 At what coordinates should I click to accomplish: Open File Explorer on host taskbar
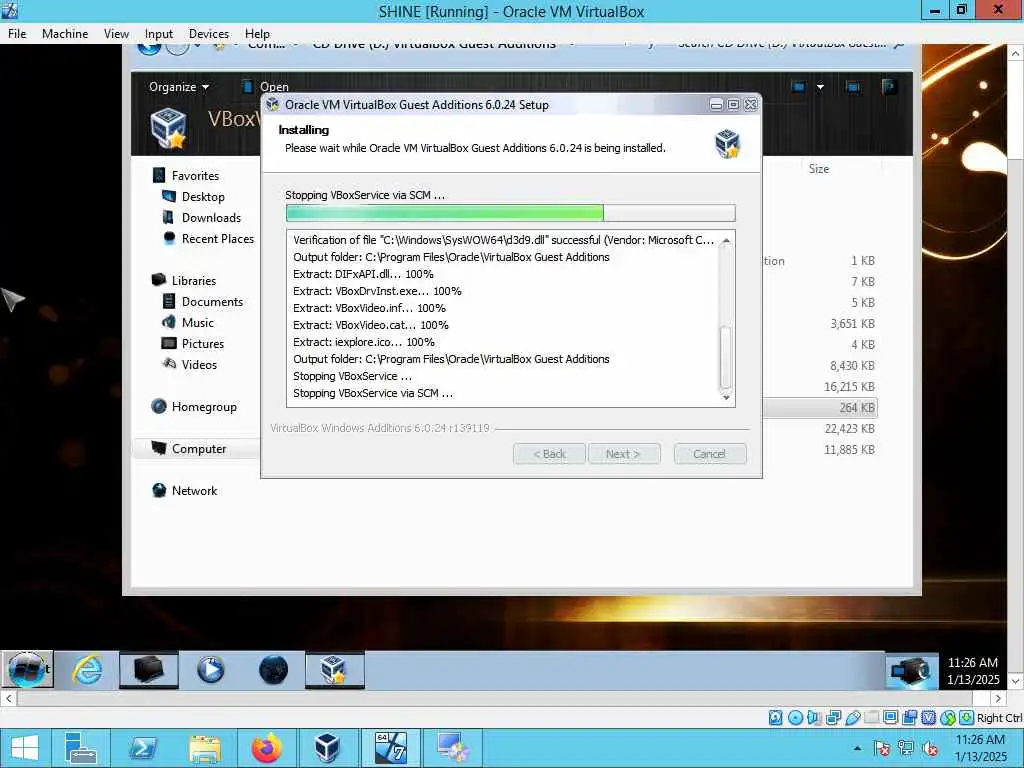click(x=204, y=748)
